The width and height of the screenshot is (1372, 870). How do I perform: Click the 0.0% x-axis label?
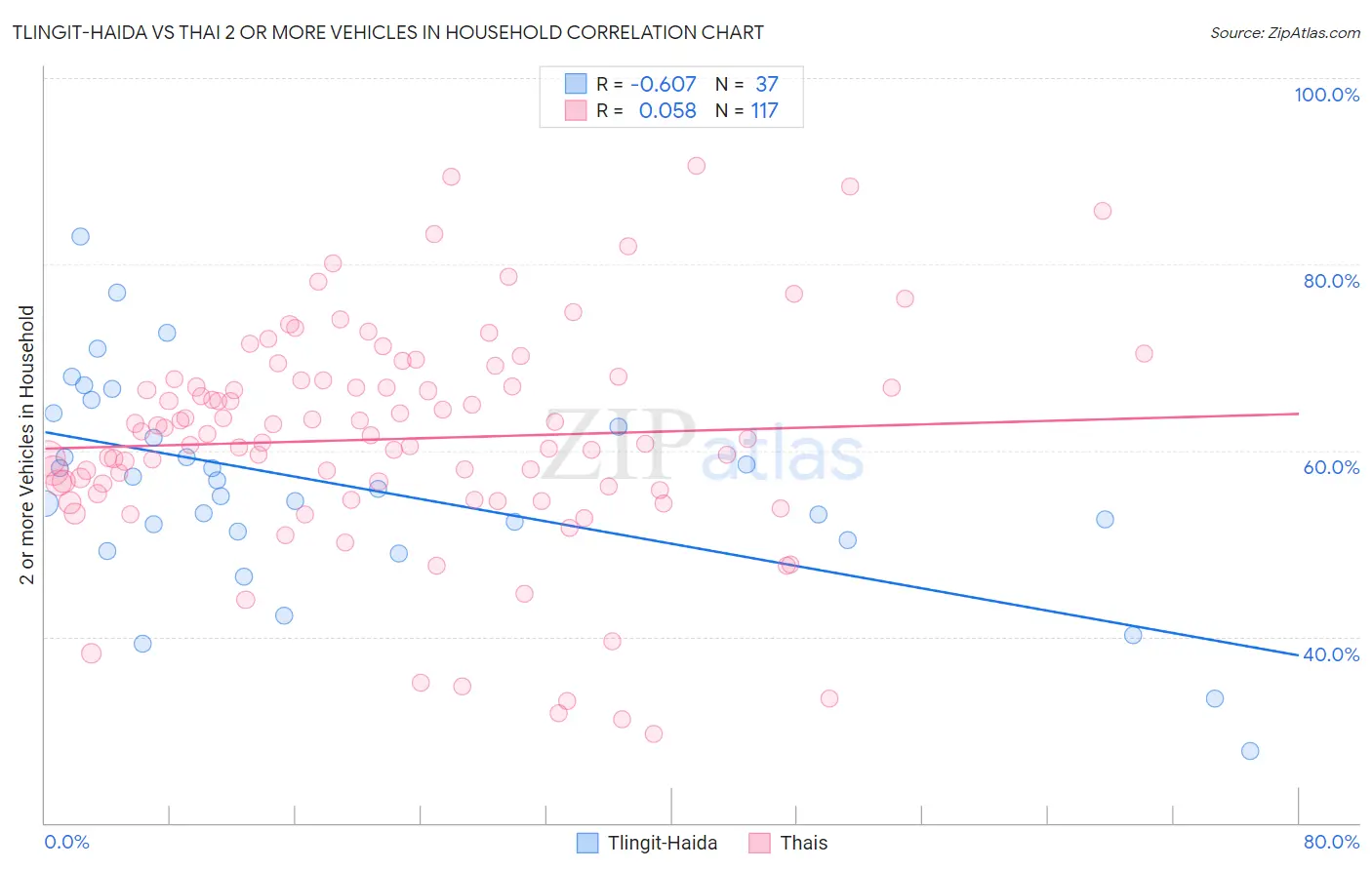click(66, 842)
